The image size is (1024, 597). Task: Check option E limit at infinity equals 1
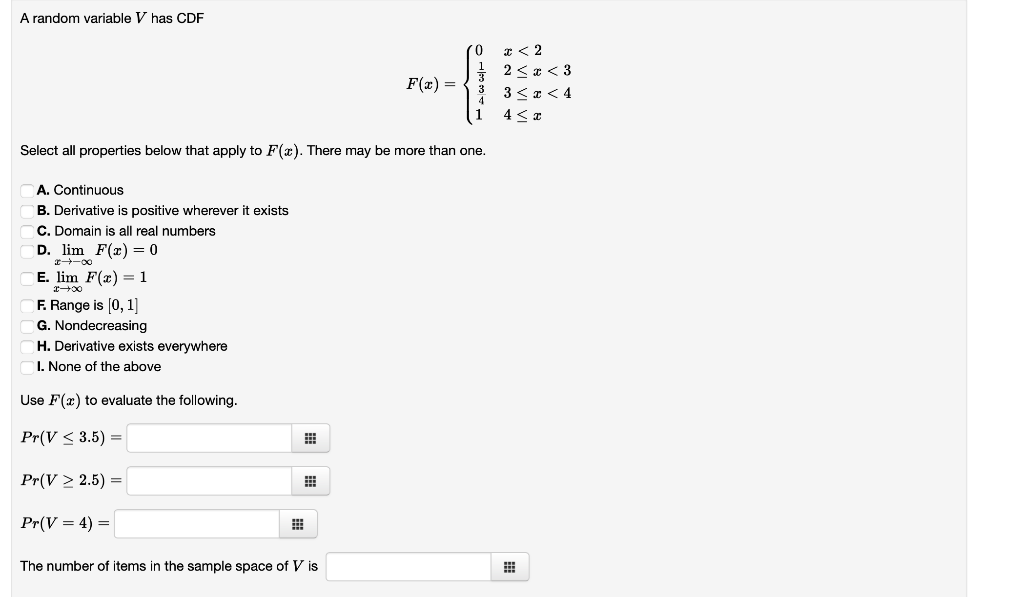coord(26,278)
